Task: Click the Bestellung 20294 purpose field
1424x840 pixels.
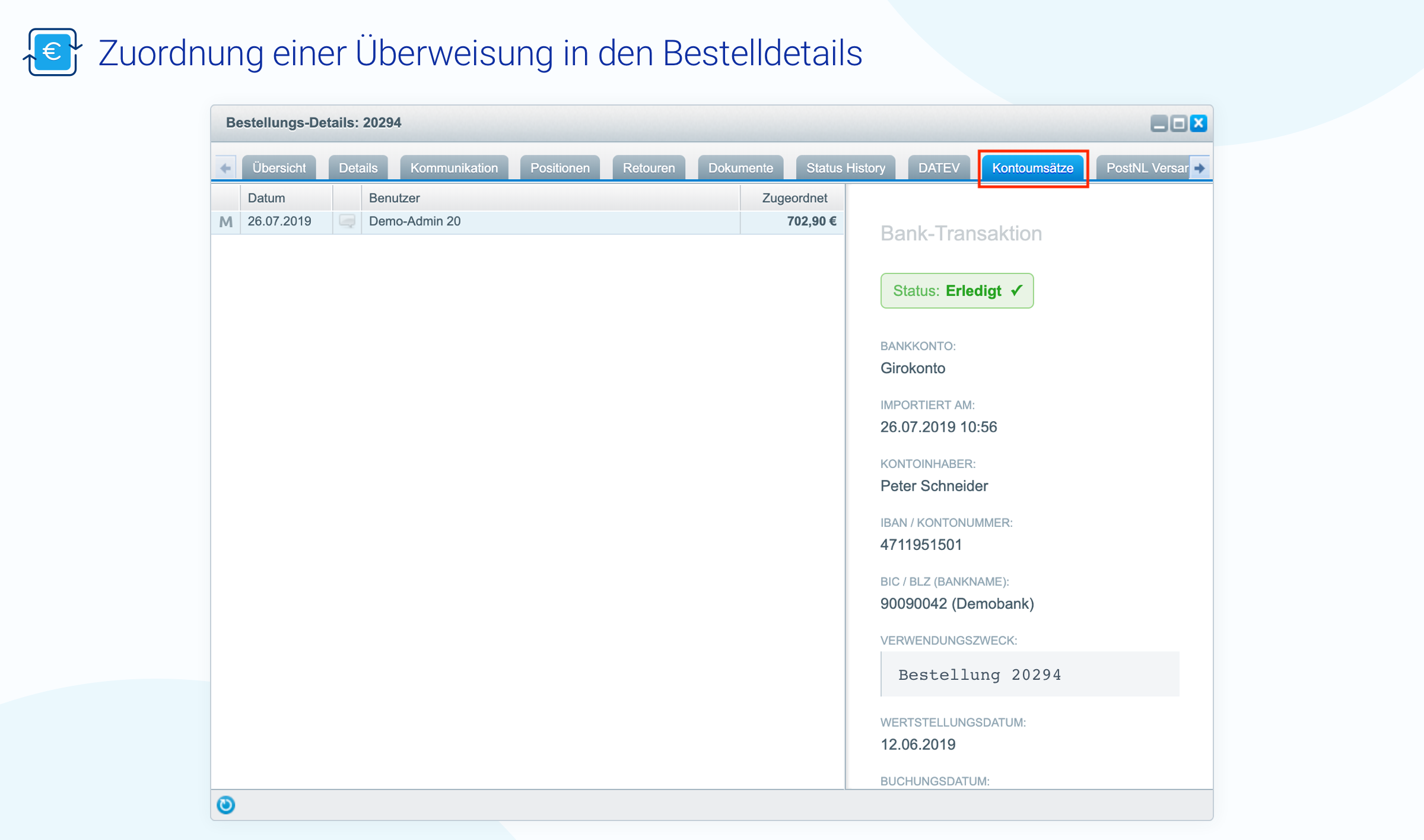Action: [x=1030, y=674]
